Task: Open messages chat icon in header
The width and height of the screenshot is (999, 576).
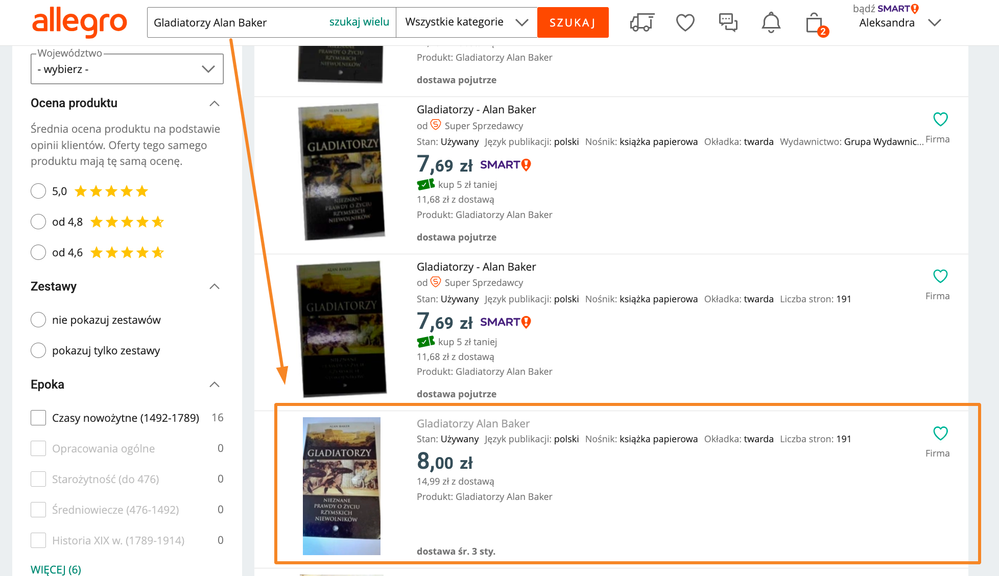Action: (x=728, y=23)
